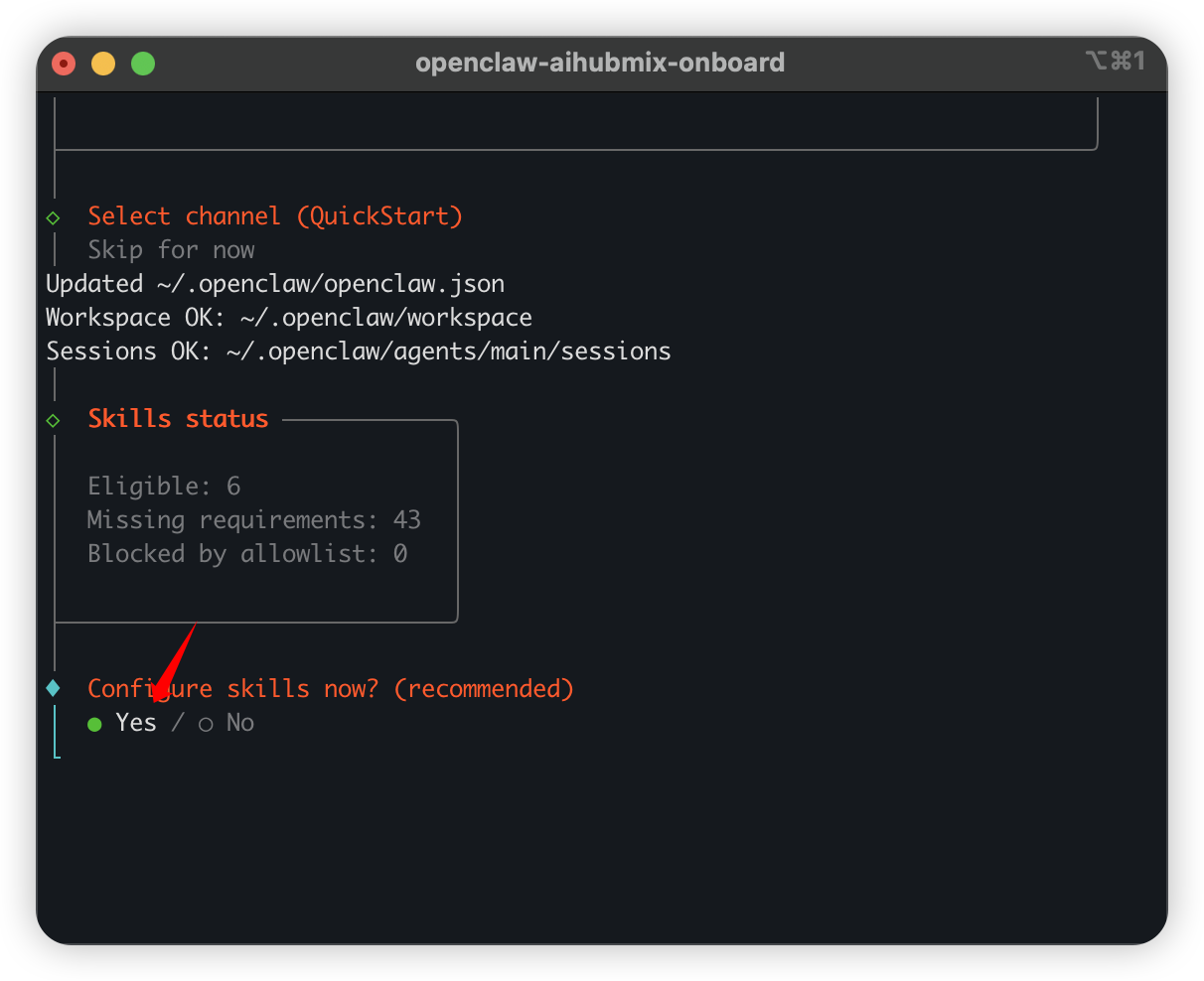Click the green diamond beside Select channel
This screenshot has height=981, width=1204.
coord(54,217)
